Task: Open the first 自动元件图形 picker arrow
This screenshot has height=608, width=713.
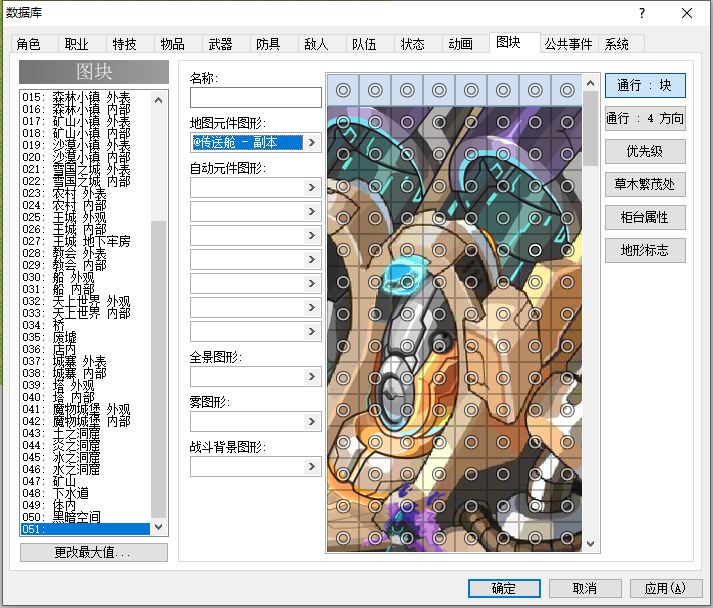Action: [x=312, y=187]
